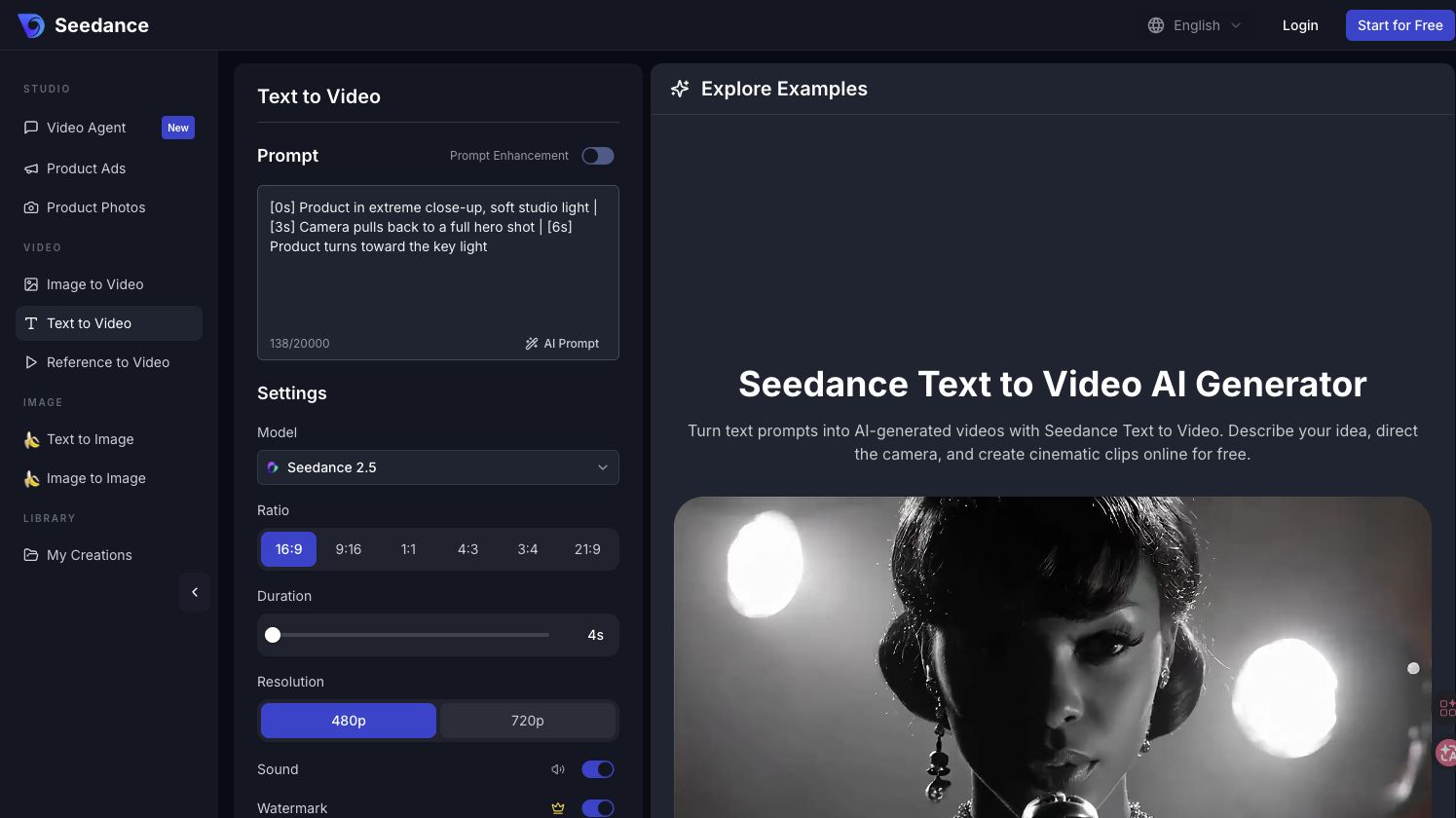Click the Text to Video T icon
The width and height of the screenshot is (1456, 818).
point(31,323)
